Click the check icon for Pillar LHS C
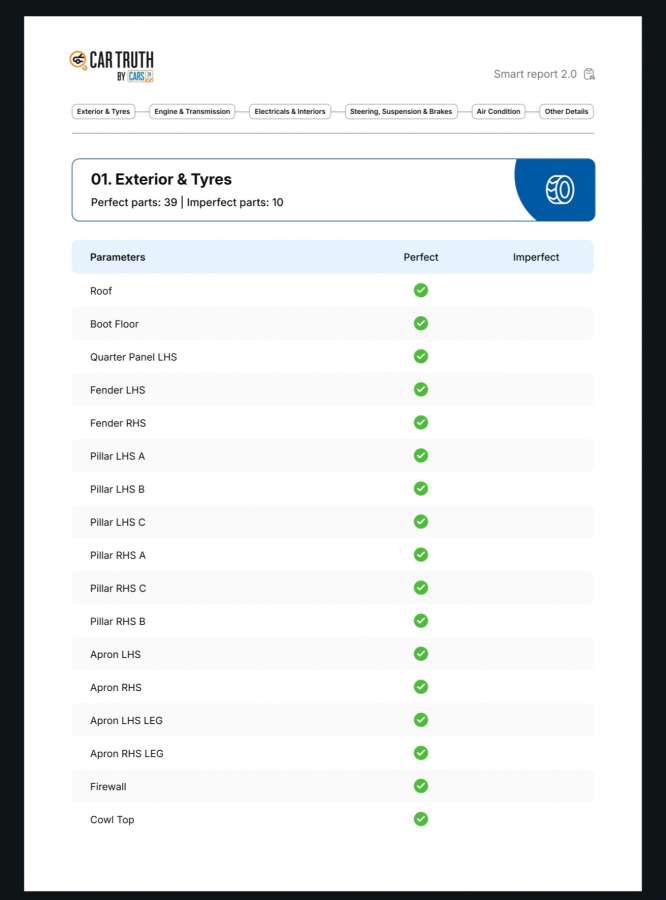The width and height of the screenshot is (666, 900). point(421,522)
